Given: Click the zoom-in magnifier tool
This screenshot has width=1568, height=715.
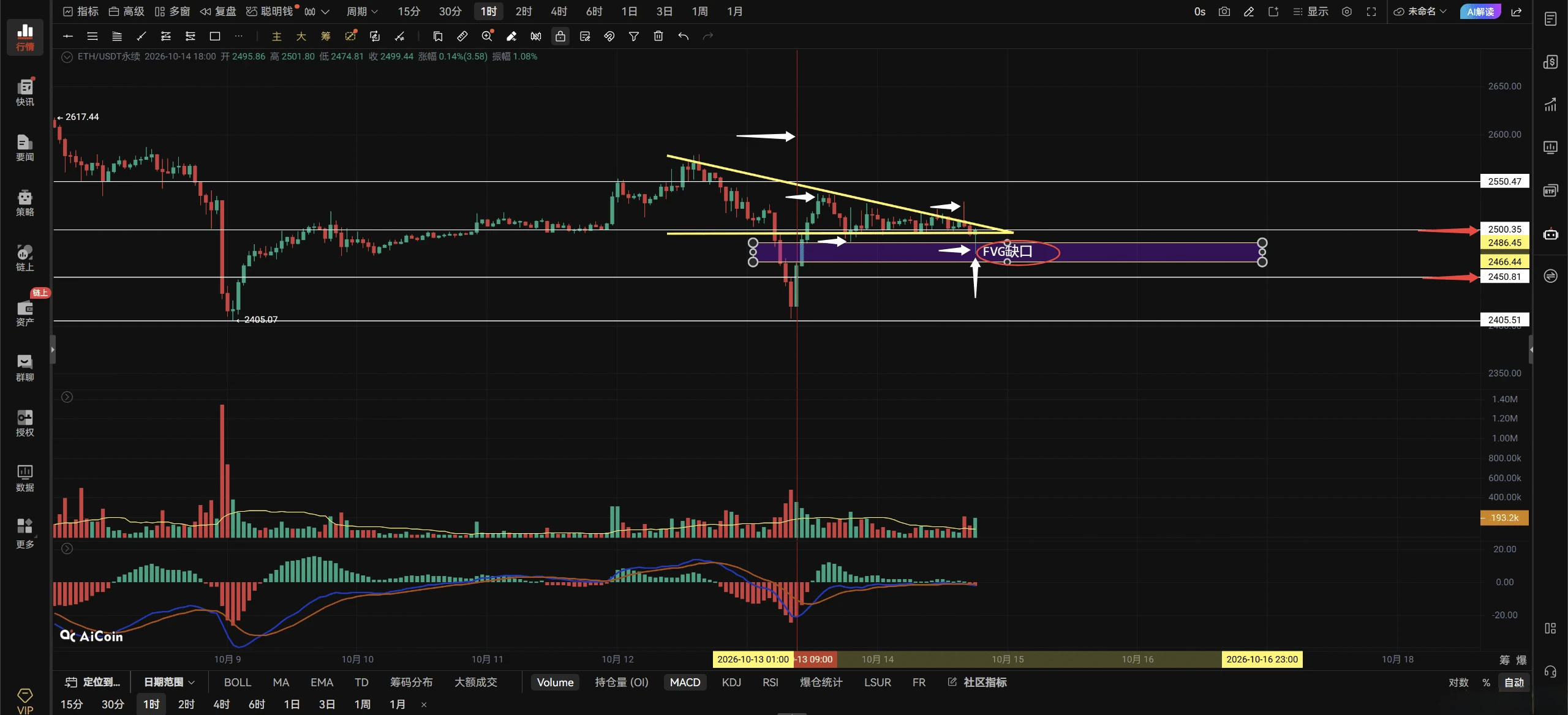Looking at the screenshot, I should click(x=487, y=37).
